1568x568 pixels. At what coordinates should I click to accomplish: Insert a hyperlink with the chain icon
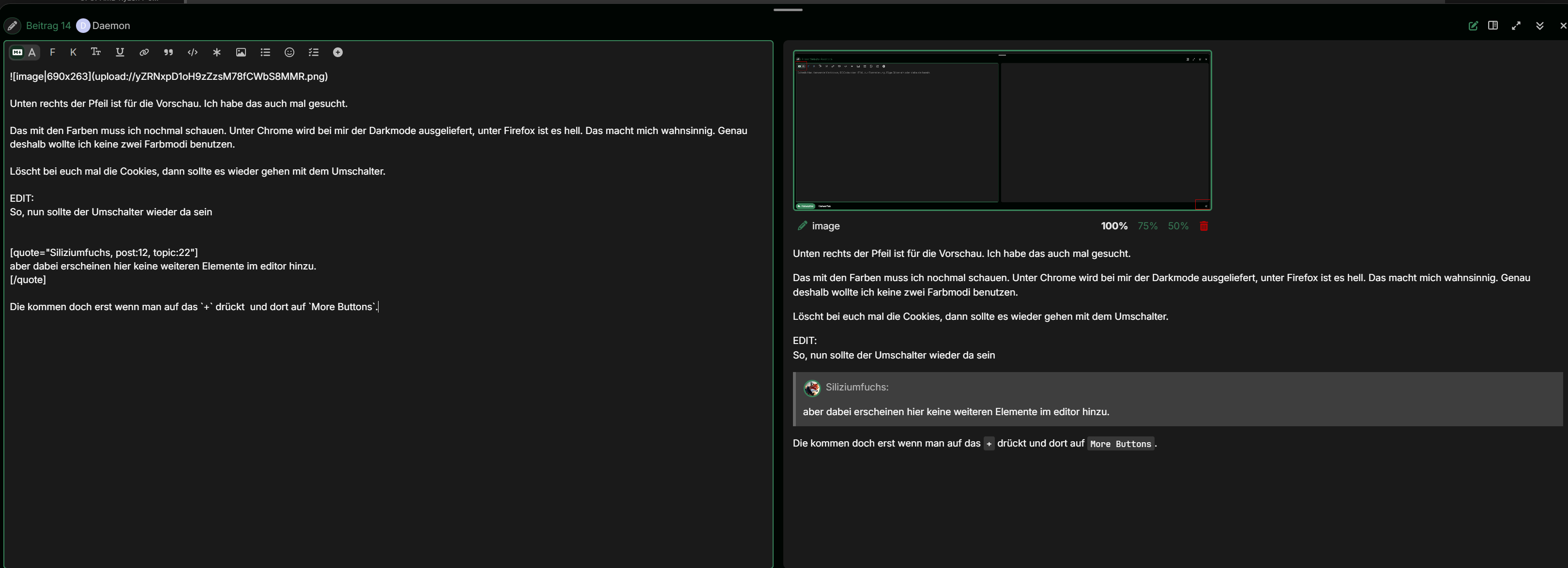144,52
